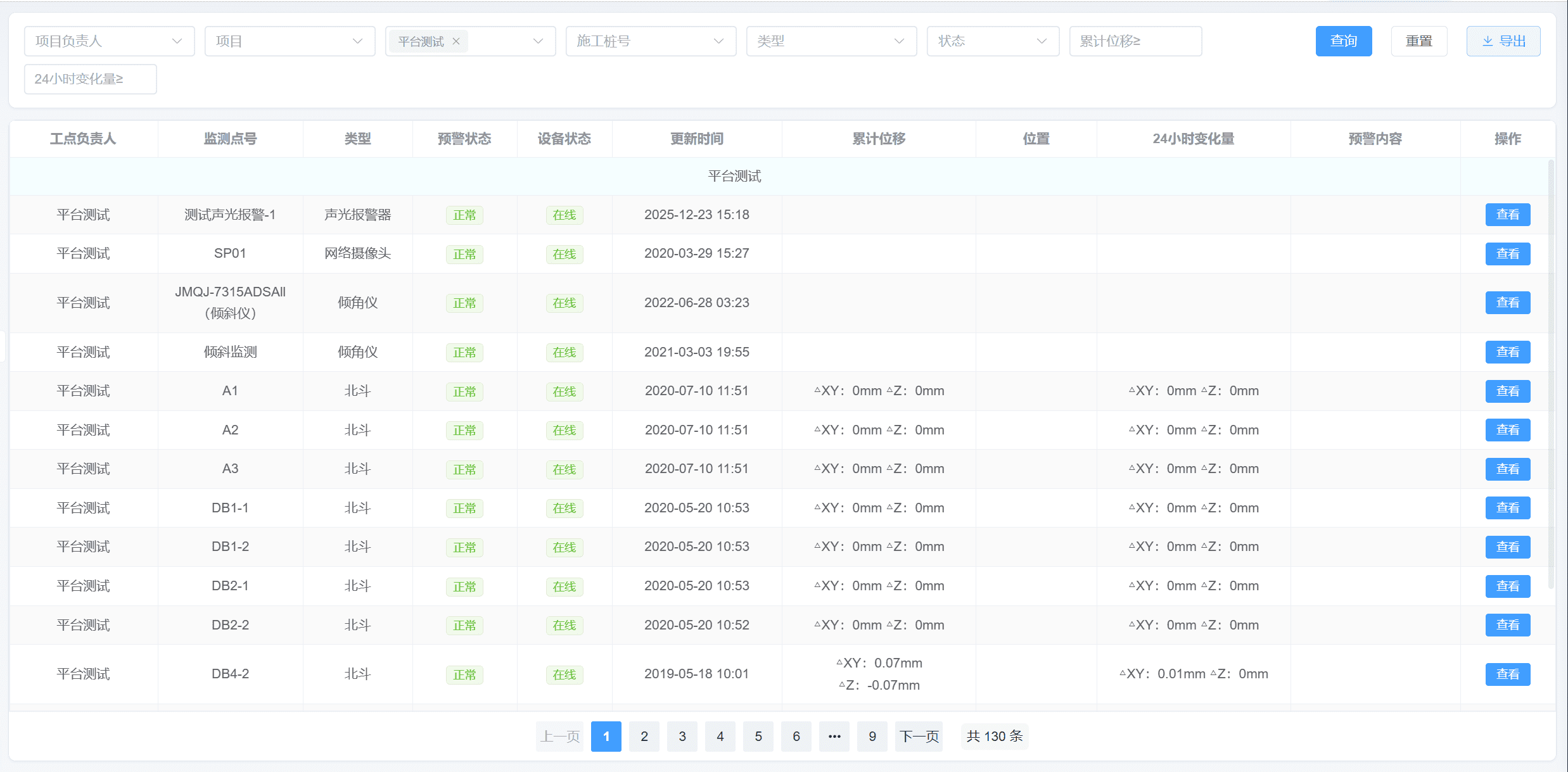Viewport: 1568px width, 772px height.
Task: Go to page 3
Action: pyautogui.click(x=682, y=737)
